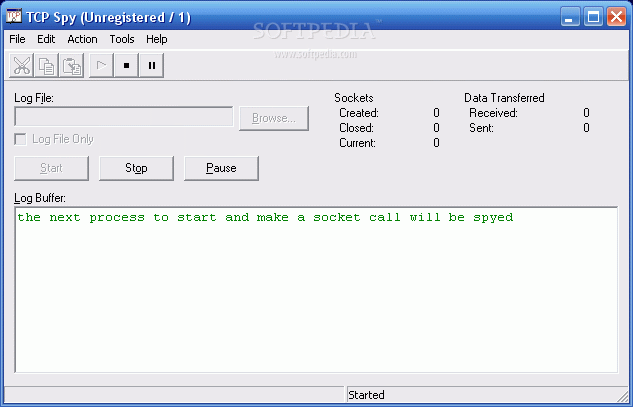Click the Stop square toolbar icon
633x407 pixels.
click(126, 65)
